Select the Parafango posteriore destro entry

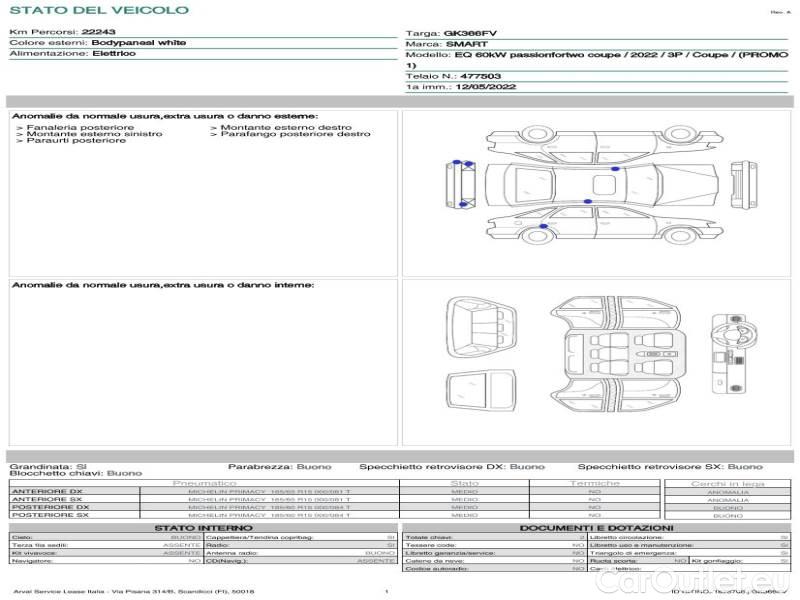pos(295,134)
